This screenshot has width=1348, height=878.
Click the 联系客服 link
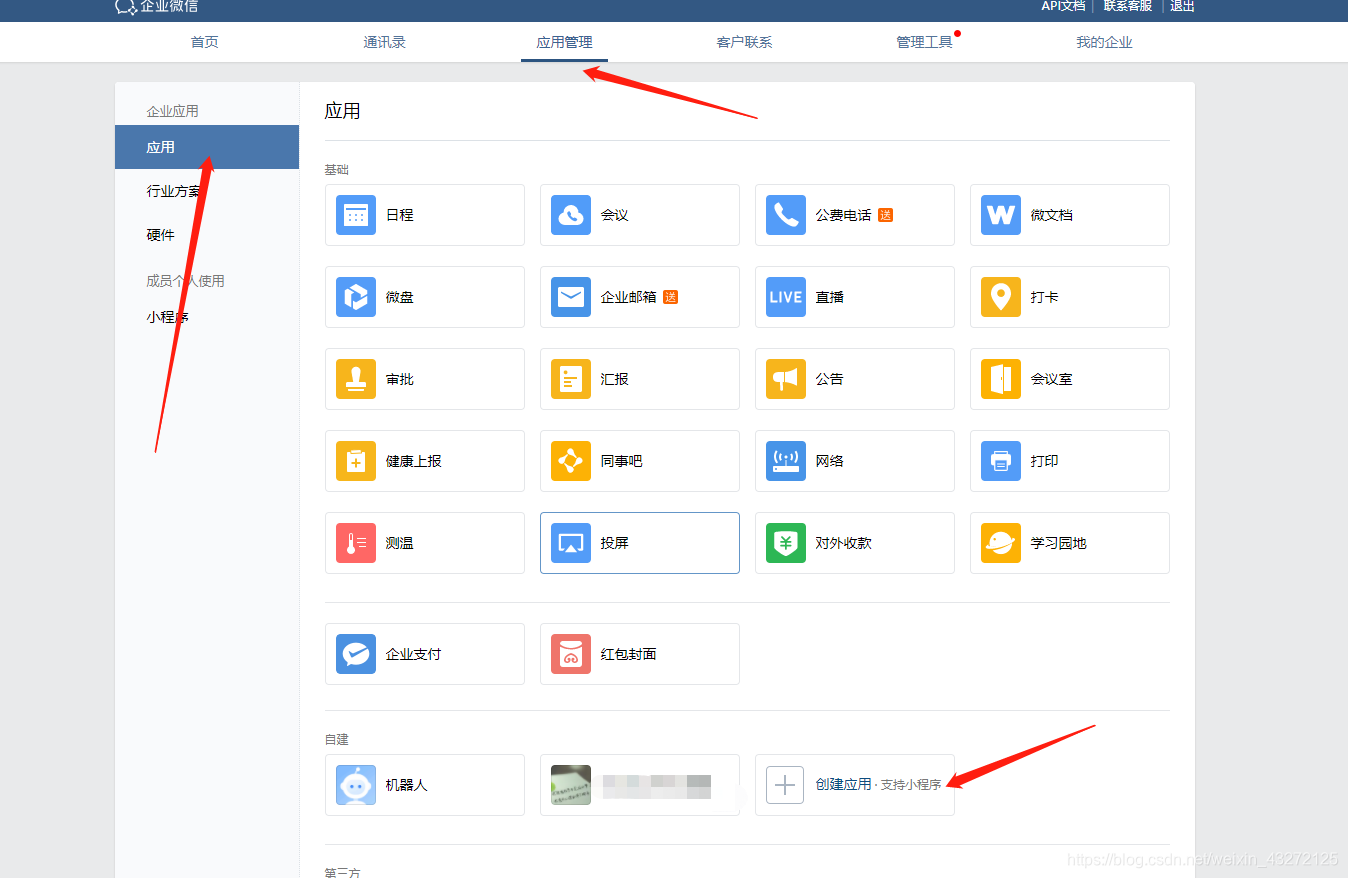1127,6
